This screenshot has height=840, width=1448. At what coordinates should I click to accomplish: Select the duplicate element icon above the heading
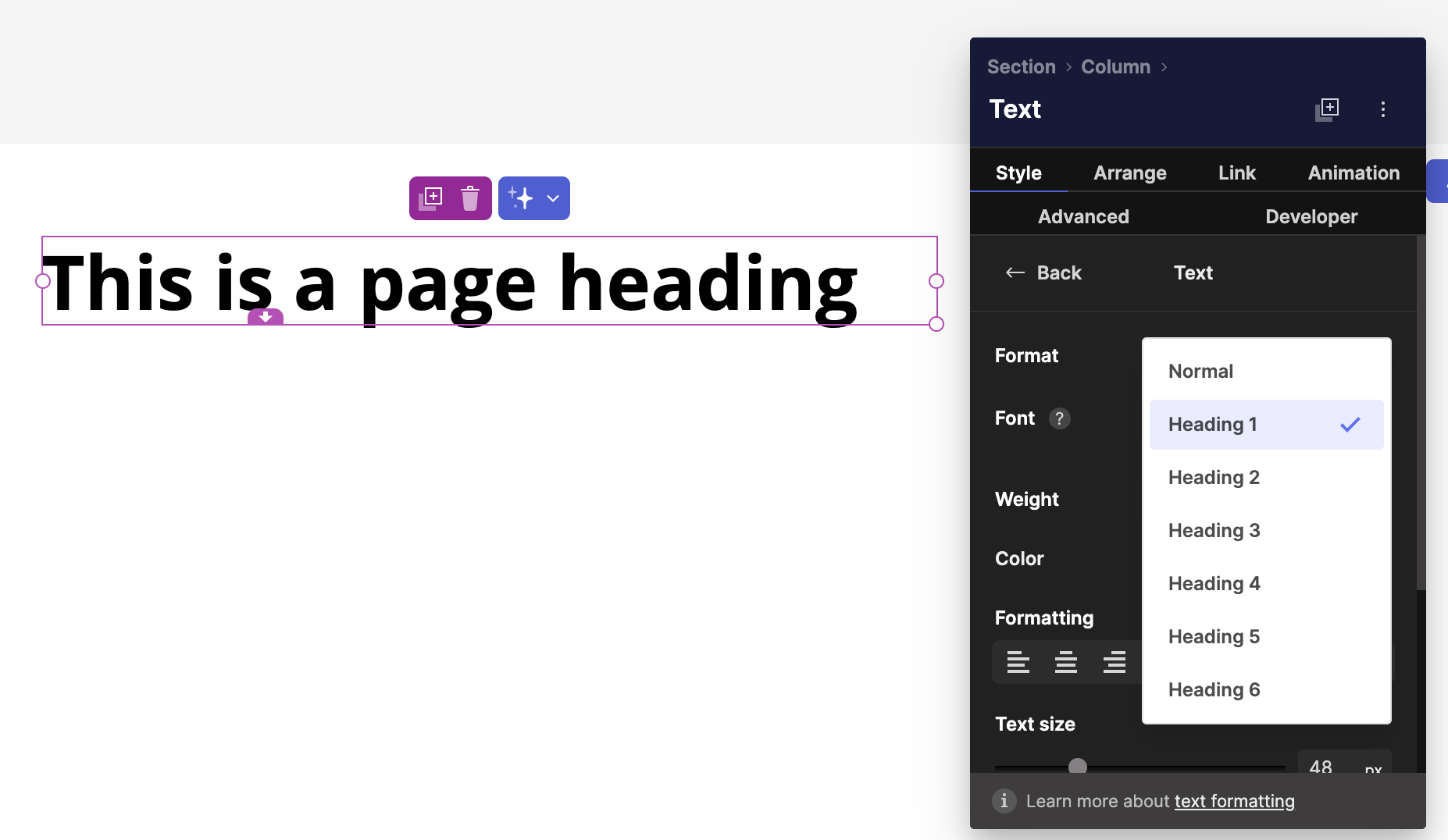(430, 198)
